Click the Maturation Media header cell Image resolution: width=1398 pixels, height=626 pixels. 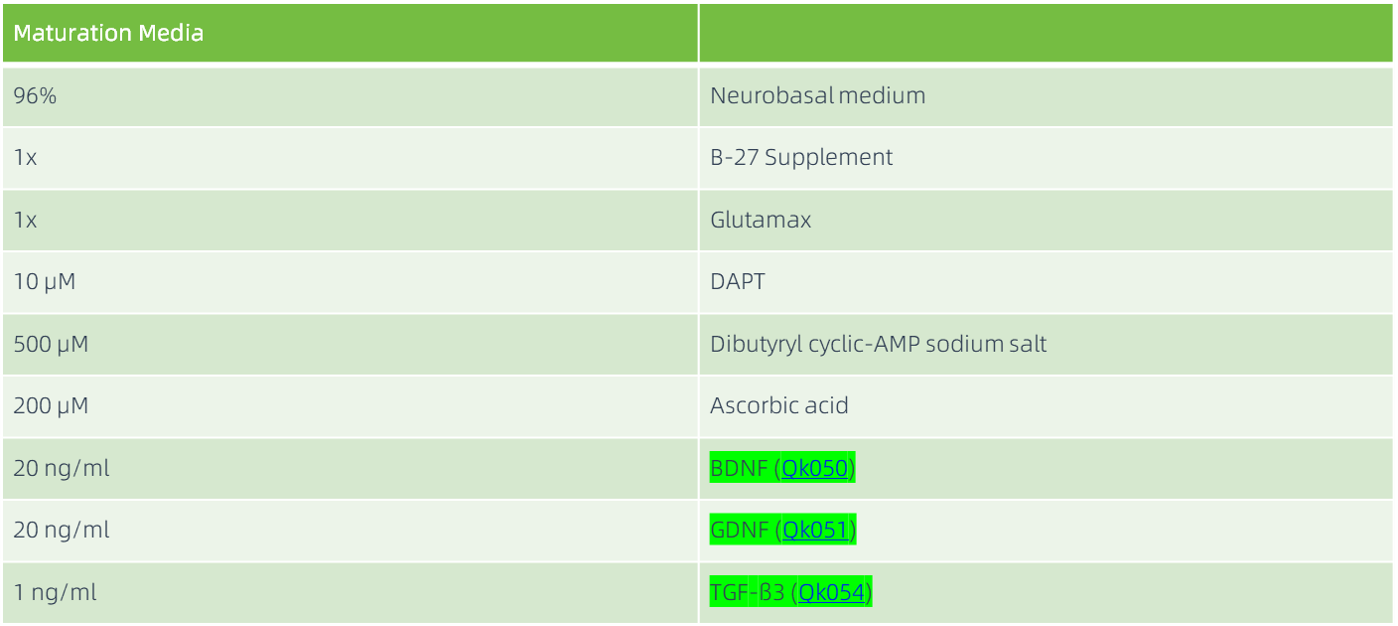[108, 33]
